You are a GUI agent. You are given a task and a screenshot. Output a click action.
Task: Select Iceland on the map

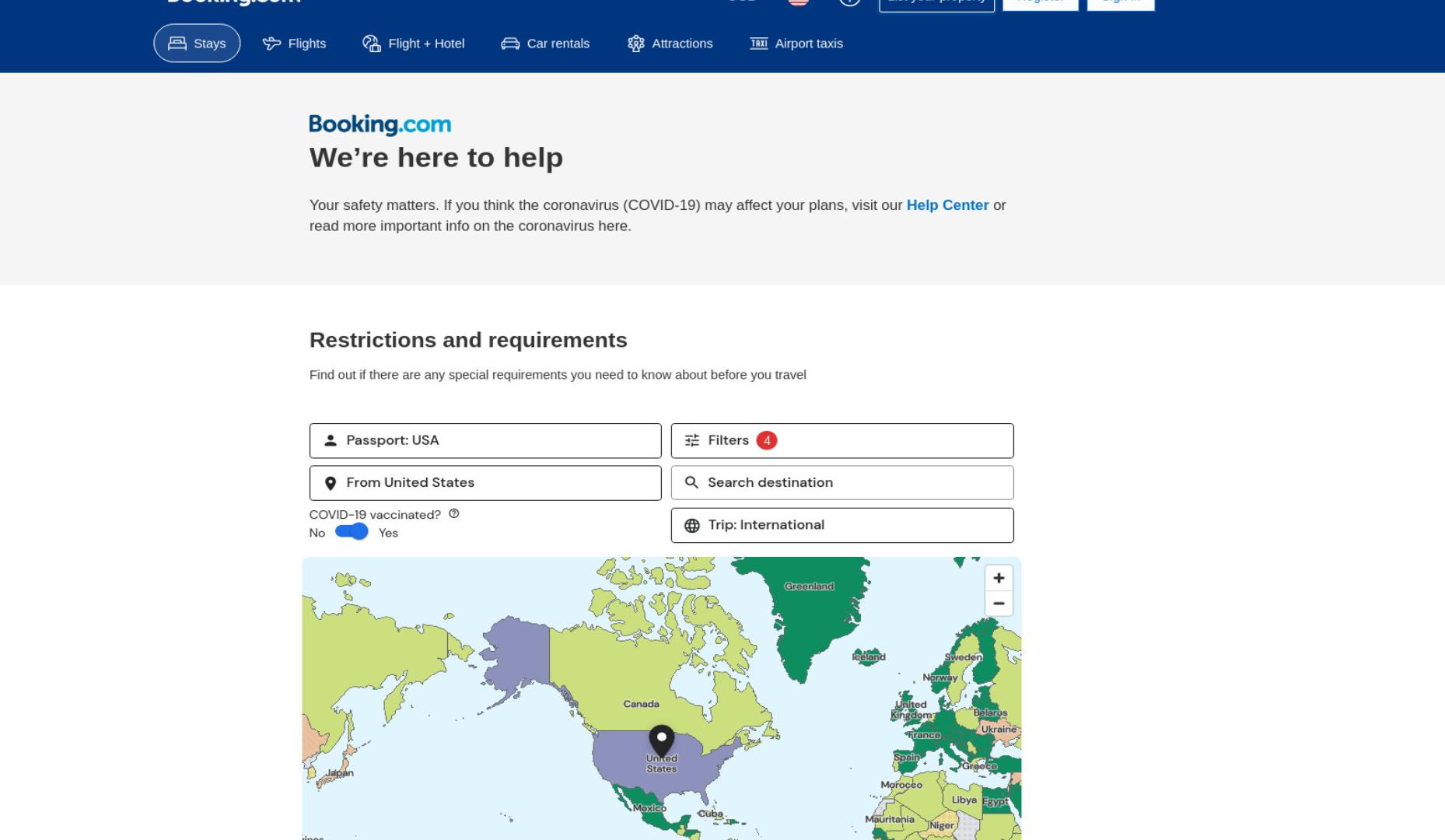[x=869, y=657]
